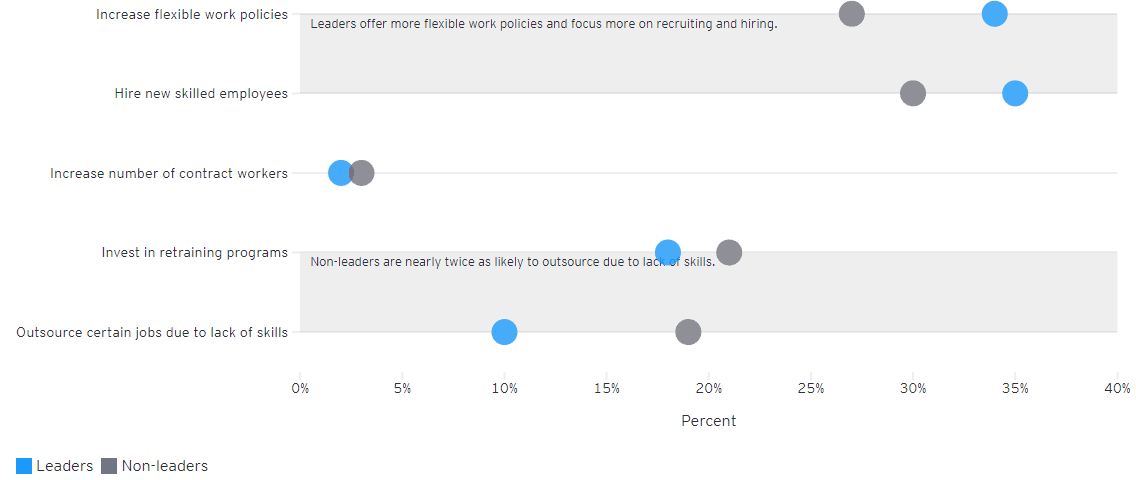Click the gray Non-leaders dot for flexible work policies

coord(851,14)
